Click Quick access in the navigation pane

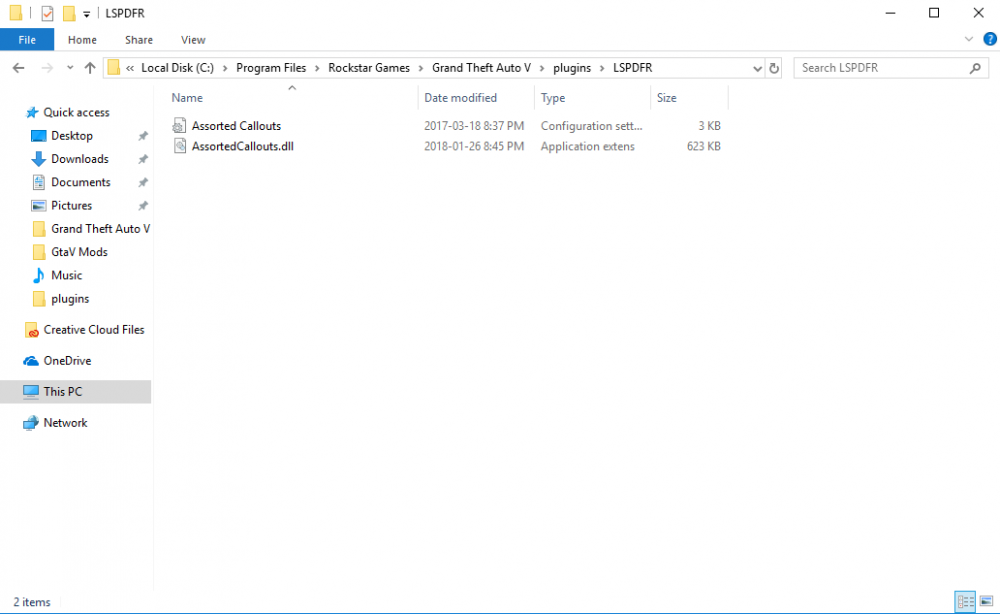[76, 112]
